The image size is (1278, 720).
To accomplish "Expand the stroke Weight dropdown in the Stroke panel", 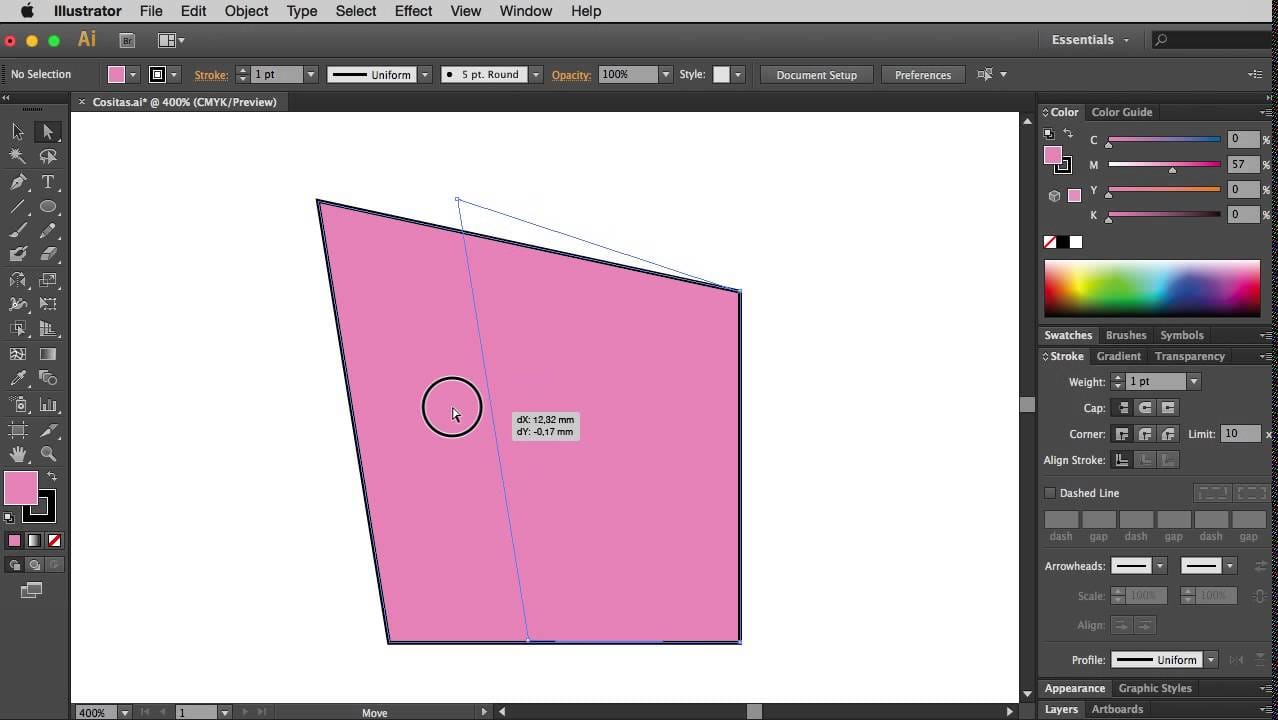I will pos(1193,382).
